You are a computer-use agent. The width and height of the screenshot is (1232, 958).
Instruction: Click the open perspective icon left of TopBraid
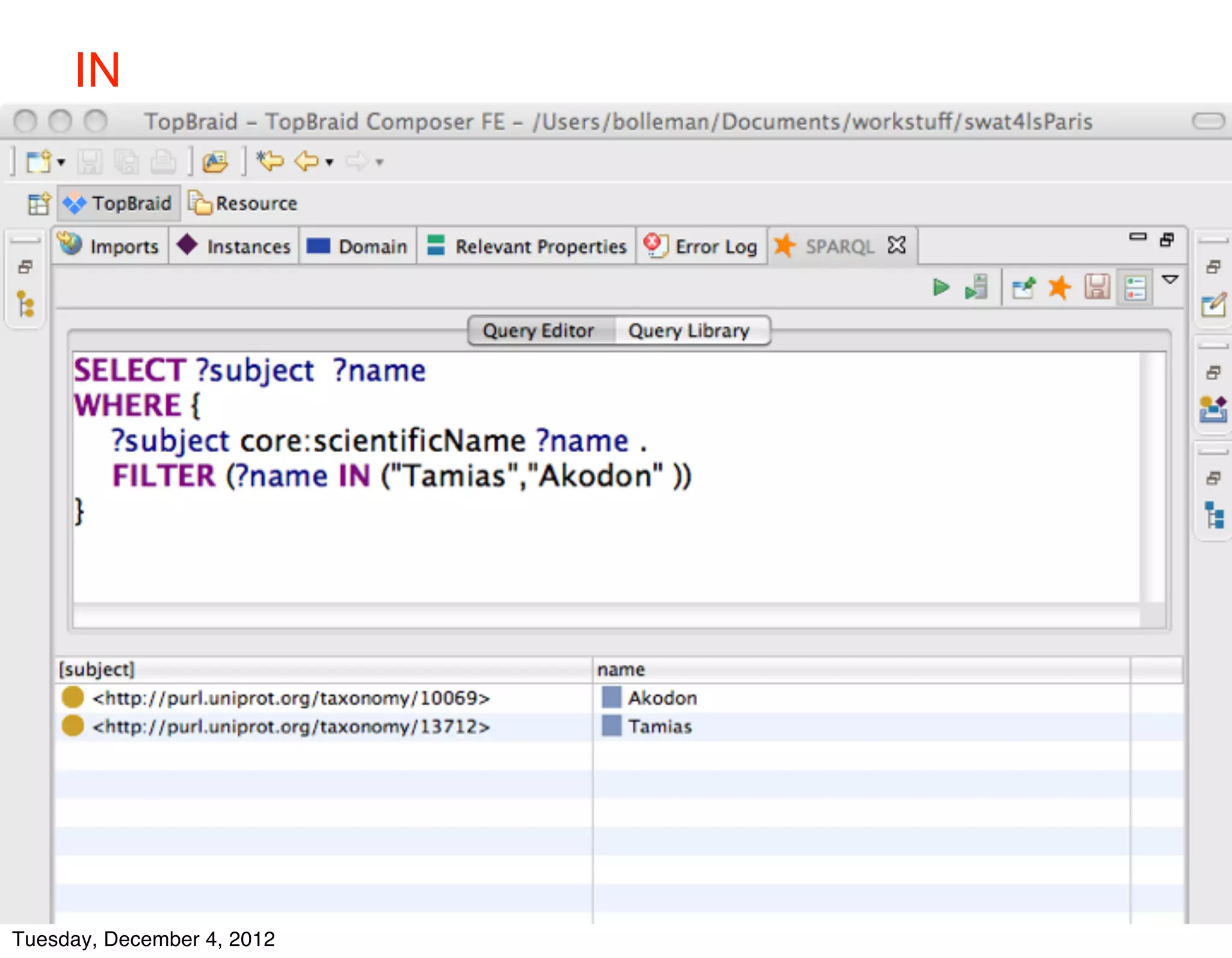[x=39, y=204]
